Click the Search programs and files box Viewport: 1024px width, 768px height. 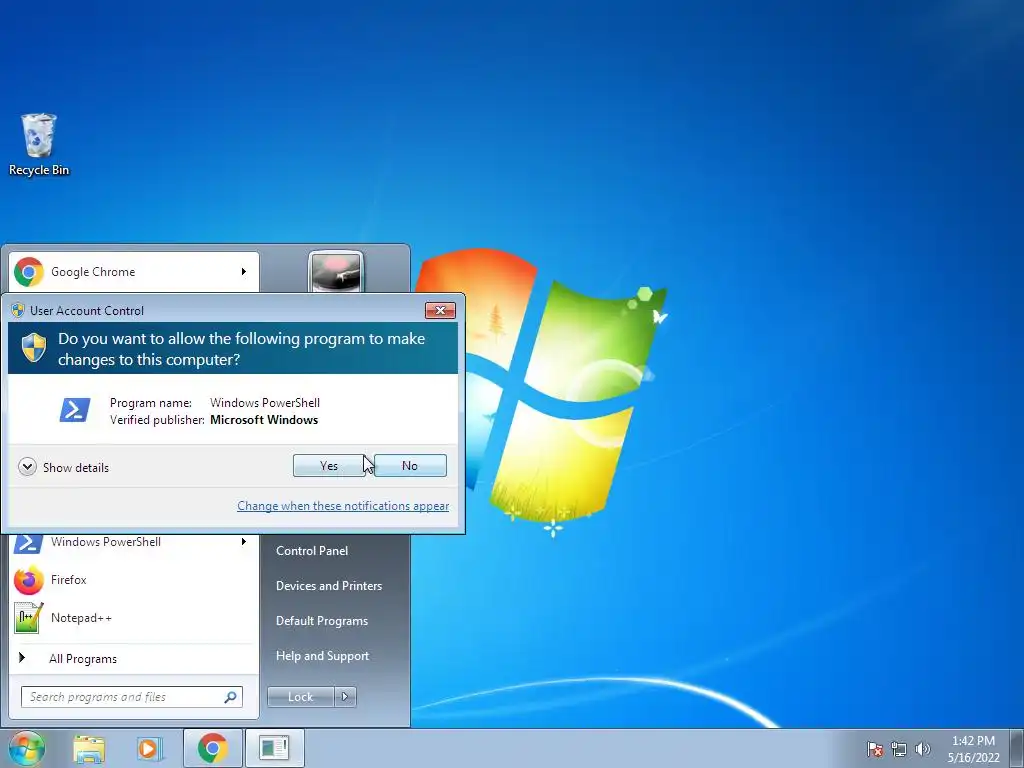(x=132, y=697)
